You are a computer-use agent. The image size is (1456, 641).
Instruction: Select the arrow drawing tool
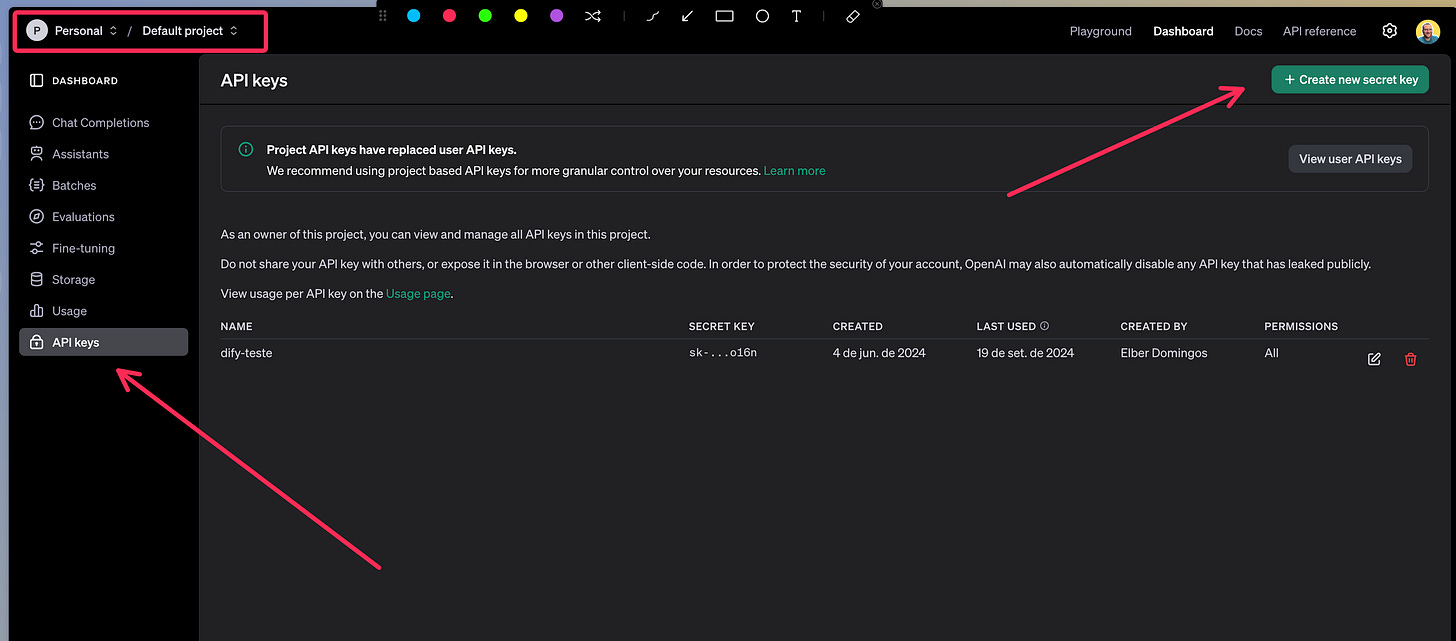point(688,16)
